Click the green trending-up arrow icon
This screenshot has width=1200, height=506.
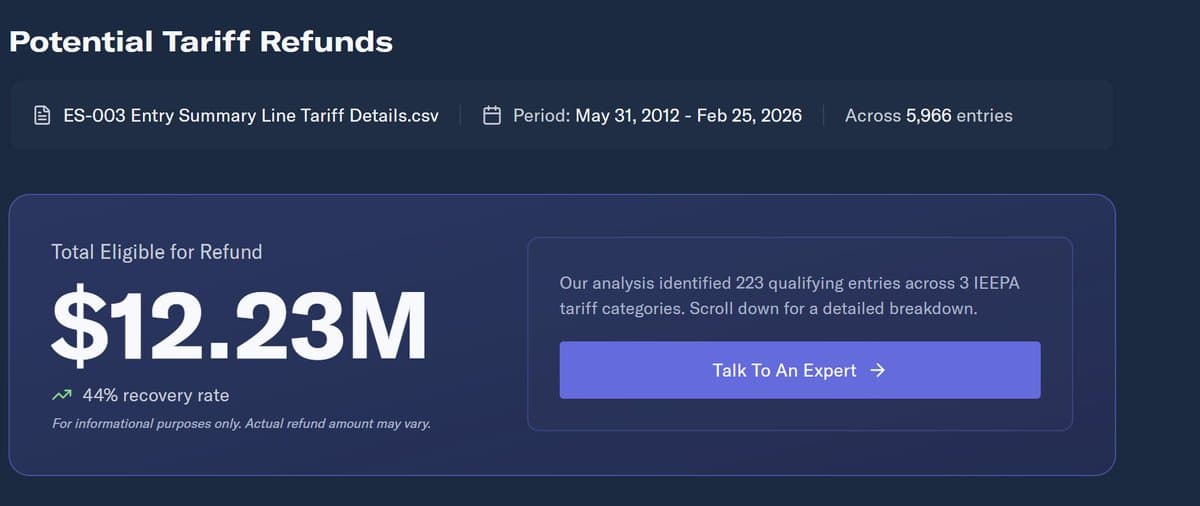[62, 396]
